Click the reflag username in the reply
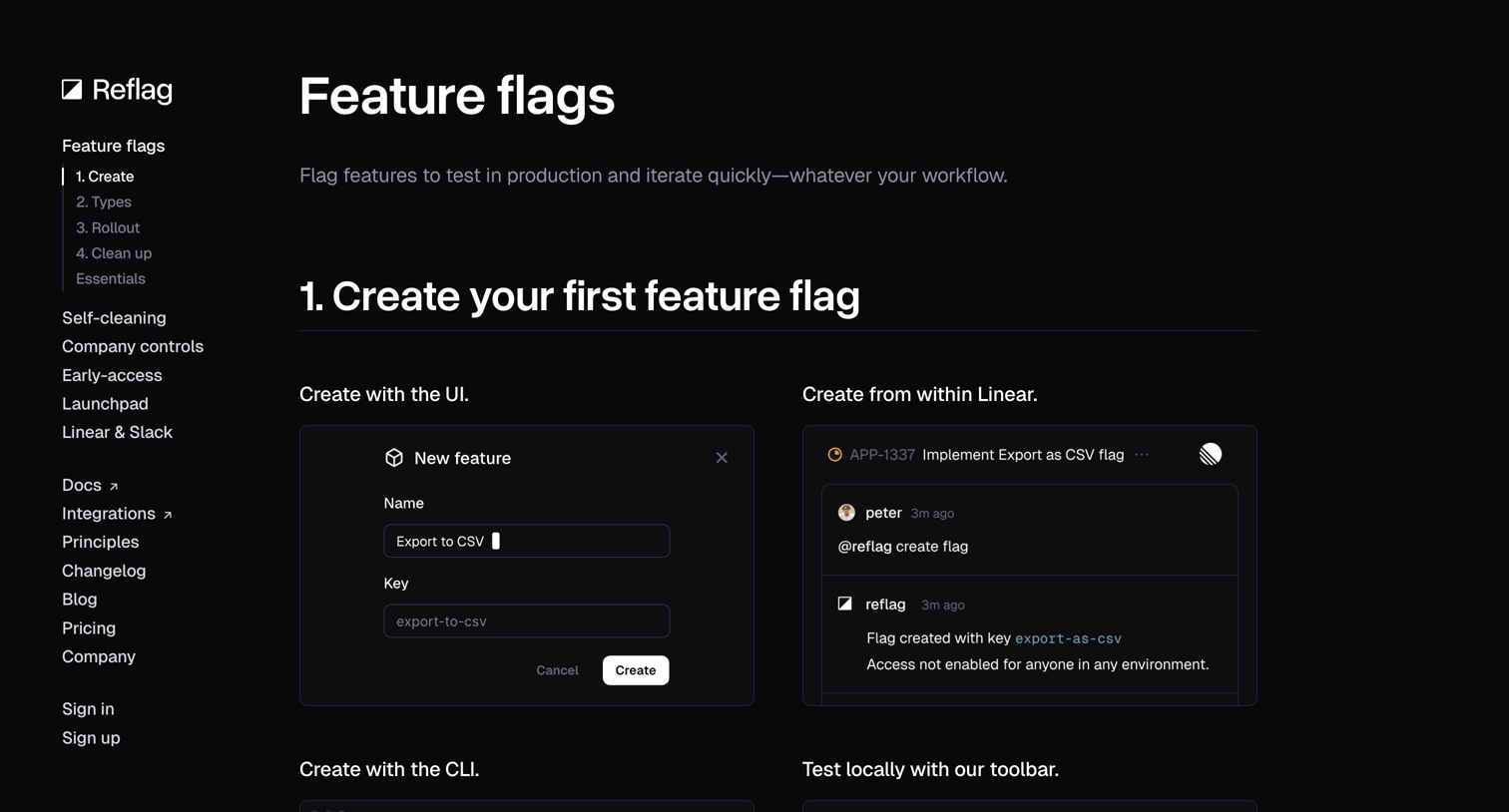The image size is (1509, 812). (885, 605)
